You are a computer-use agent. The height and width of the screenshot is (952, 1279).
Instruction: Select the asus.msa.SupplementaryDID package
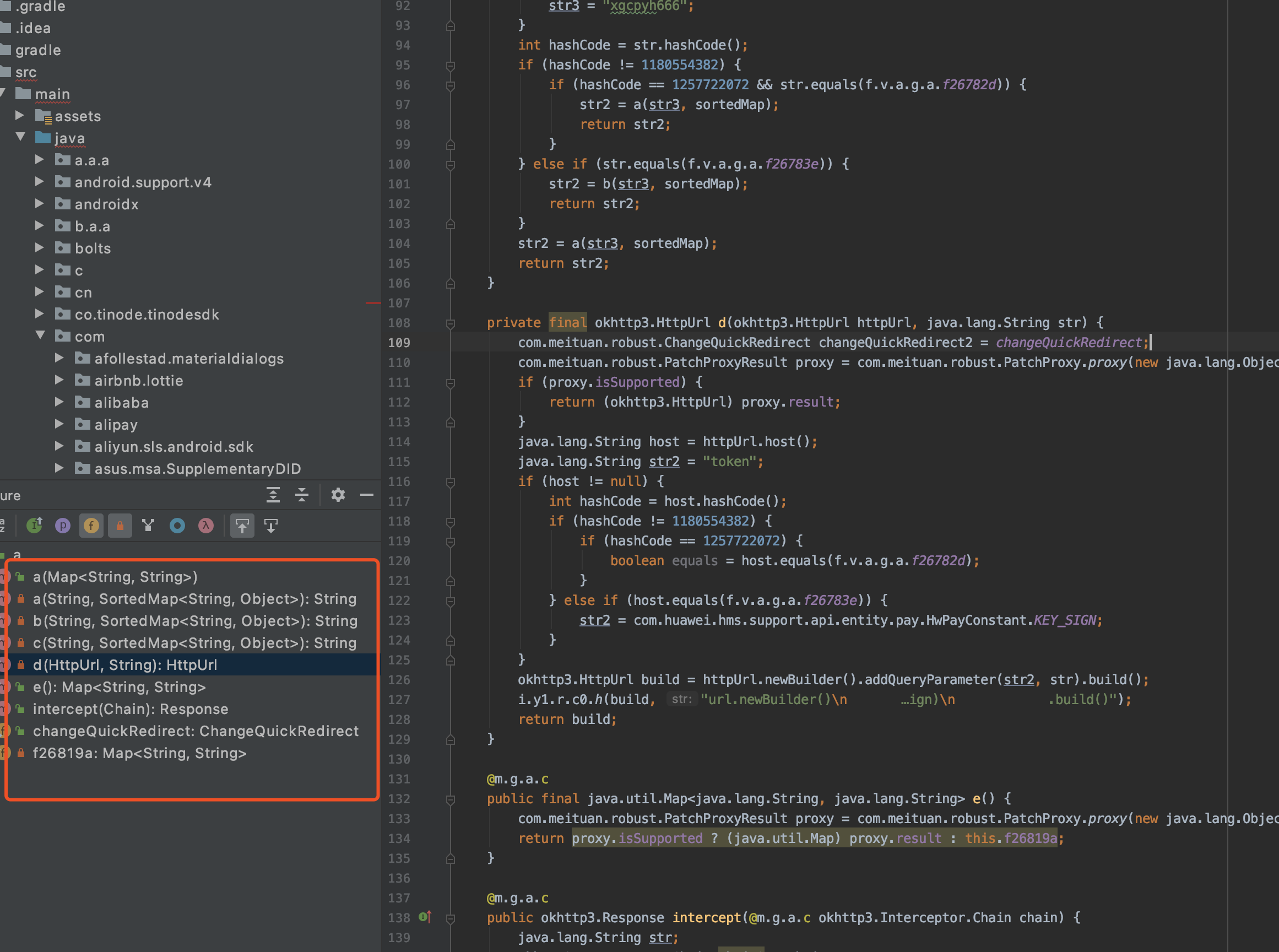click(198, 468)
